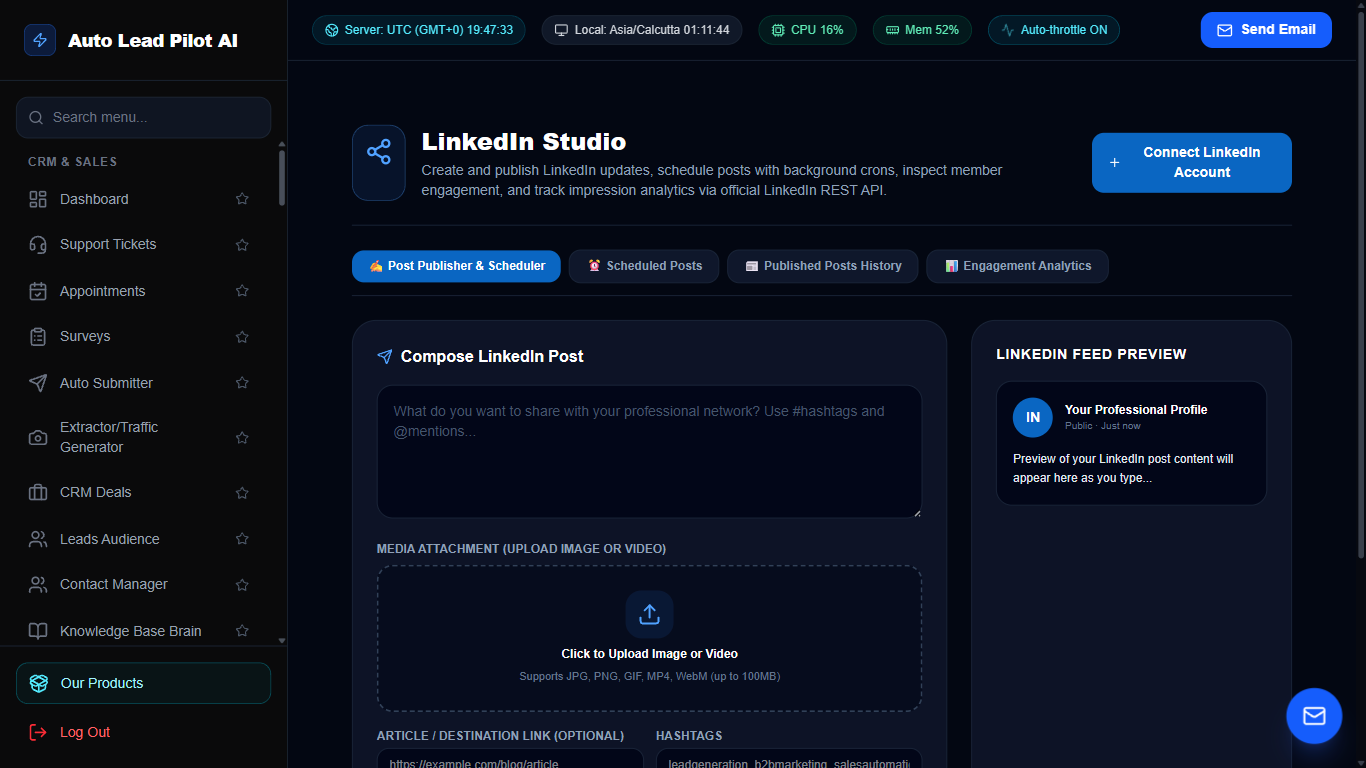Viewport: 1366px width, 768px height.
Task: Click the Auto Submitter paper plane icon
Action: pyautogui.click(x=38, y=383)
